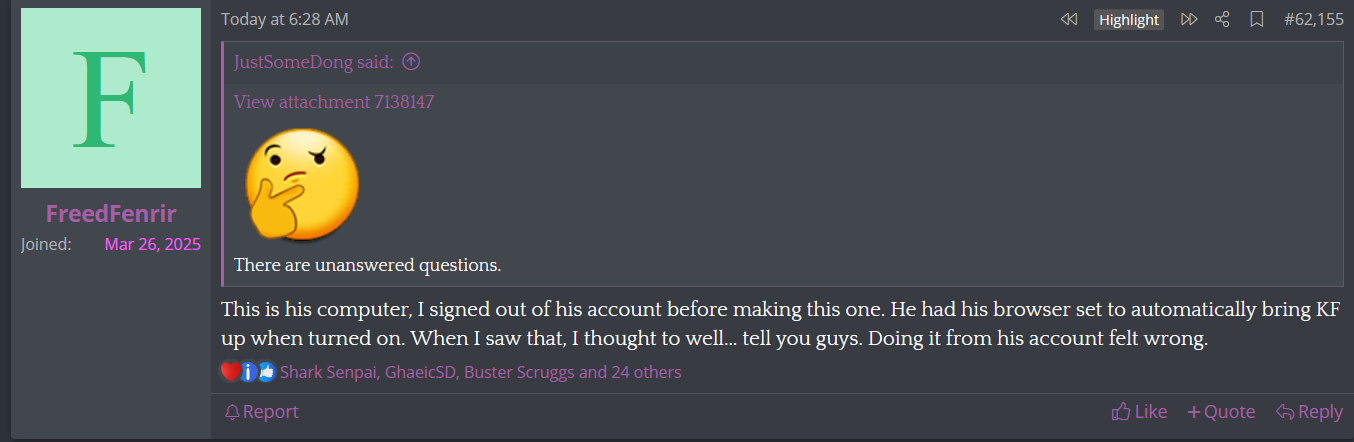Reply to this post
Viewport: 1354px width, 442px height.
pos(1309,412)
